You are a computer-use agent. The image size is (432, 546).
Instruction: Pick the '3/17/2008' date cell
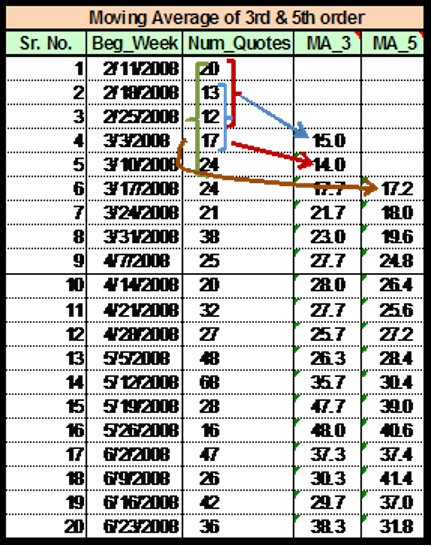[134, 189]
